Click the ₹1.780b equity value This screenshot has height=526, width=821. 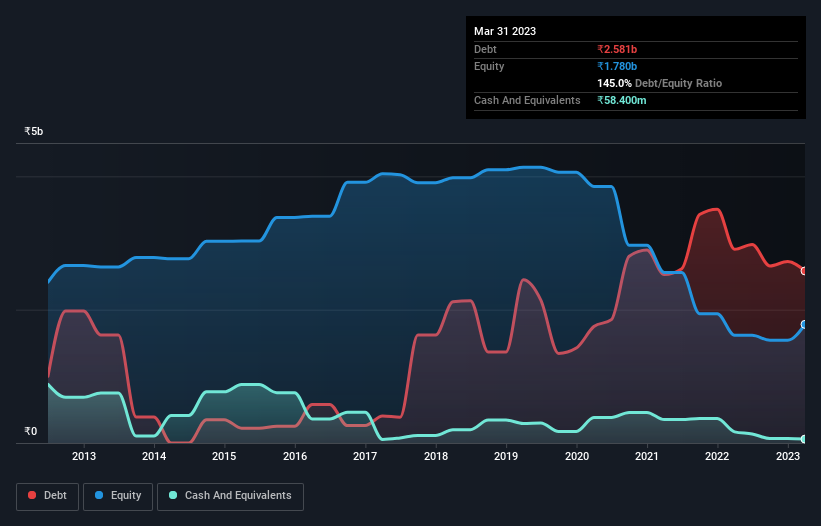pyautogui.click(x=617, y=66)
